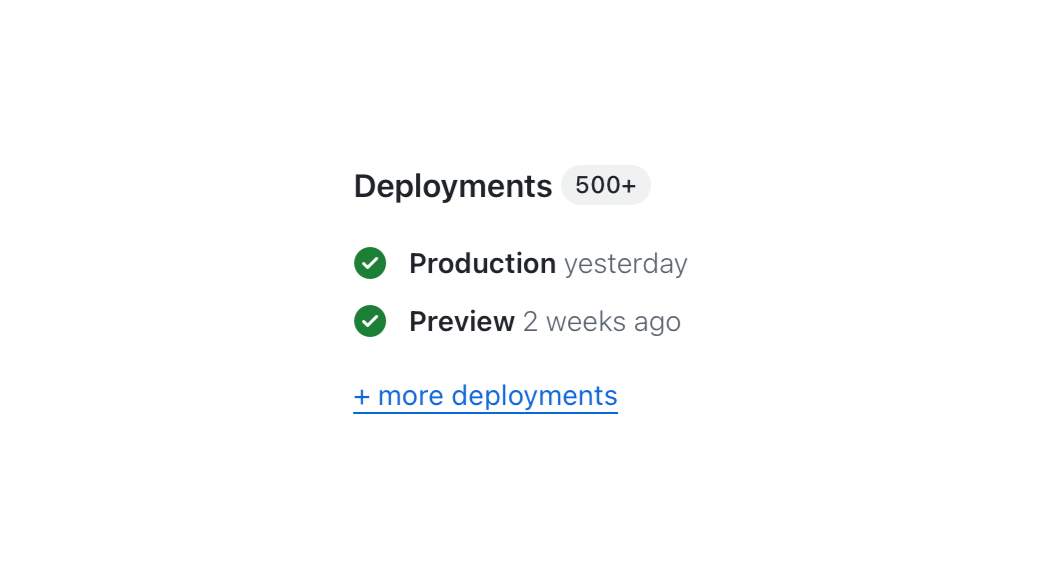Open the Production deployment

[x=482, y=263]
